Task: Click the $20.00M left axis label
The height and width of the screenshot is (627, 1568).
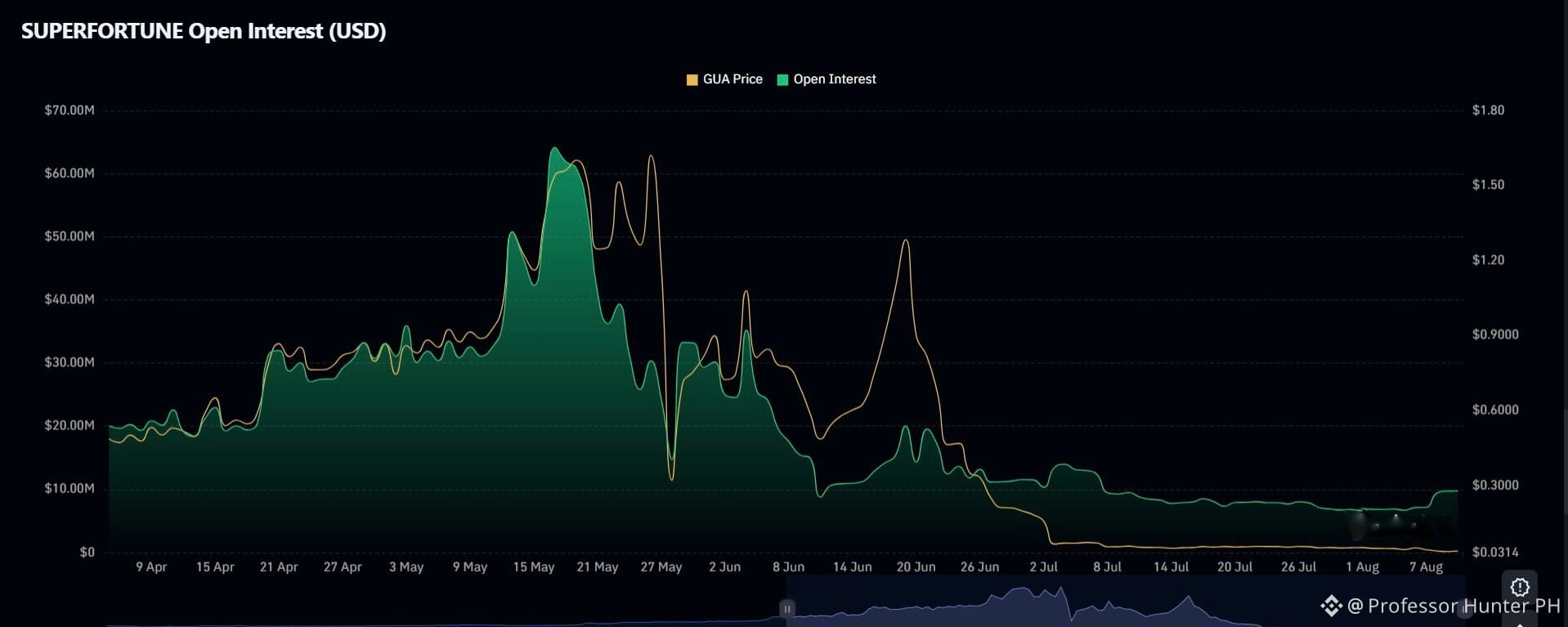Action: click(x=69, y=425)
